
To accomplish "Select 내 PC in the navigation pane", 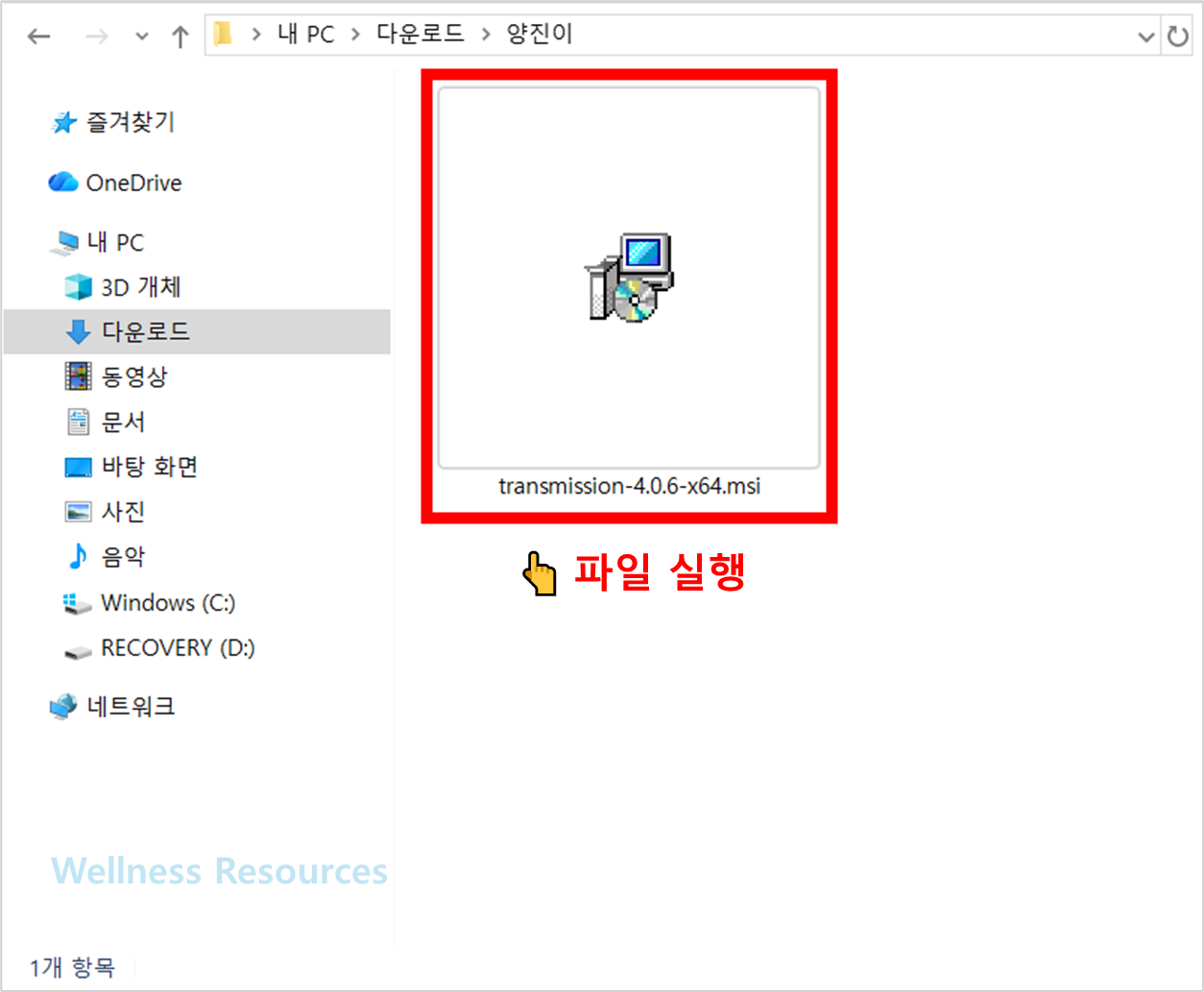I will point(115,242).
